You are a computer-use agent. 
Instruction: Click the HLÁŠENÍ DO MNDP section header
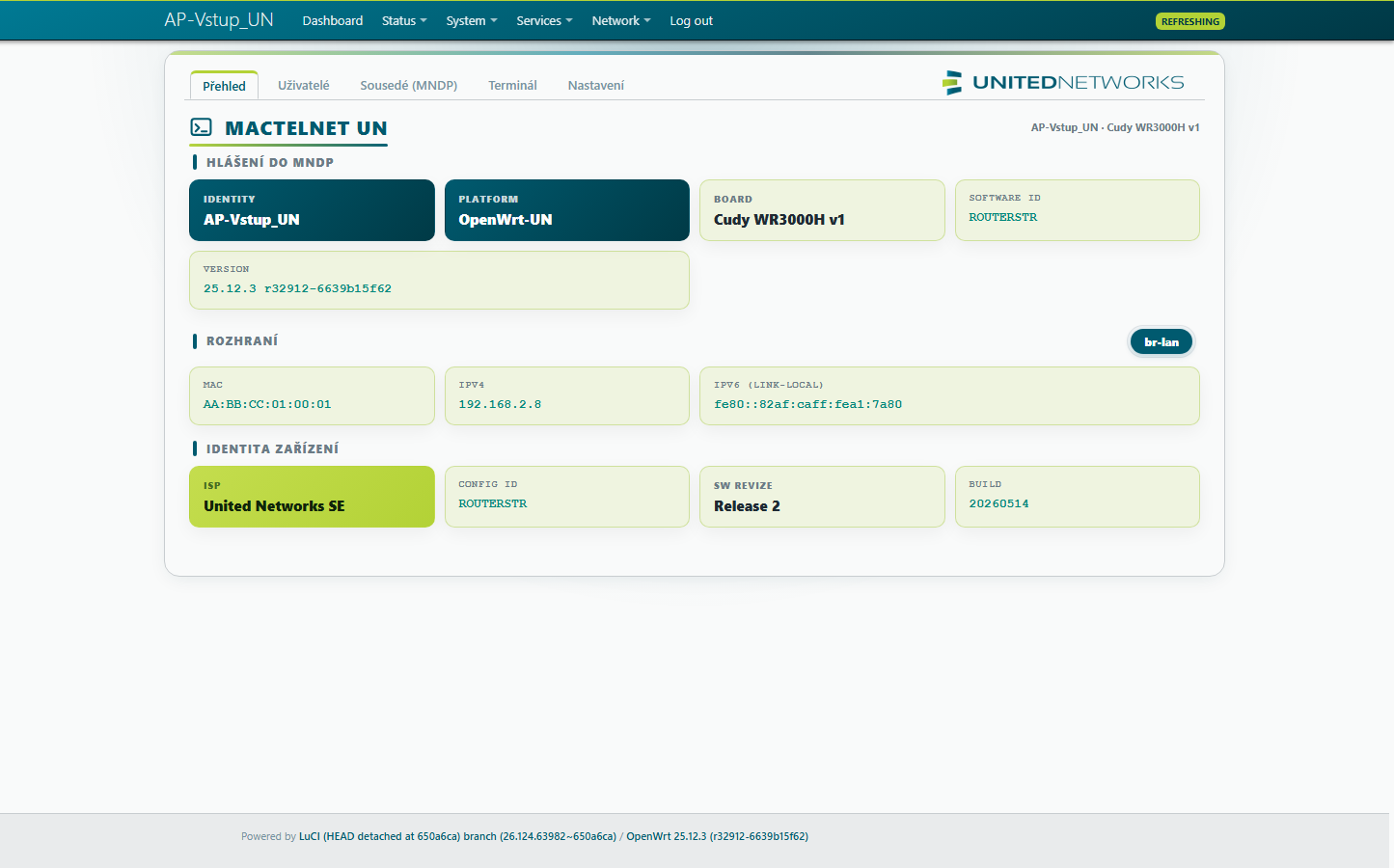click(x=270, y=162)
